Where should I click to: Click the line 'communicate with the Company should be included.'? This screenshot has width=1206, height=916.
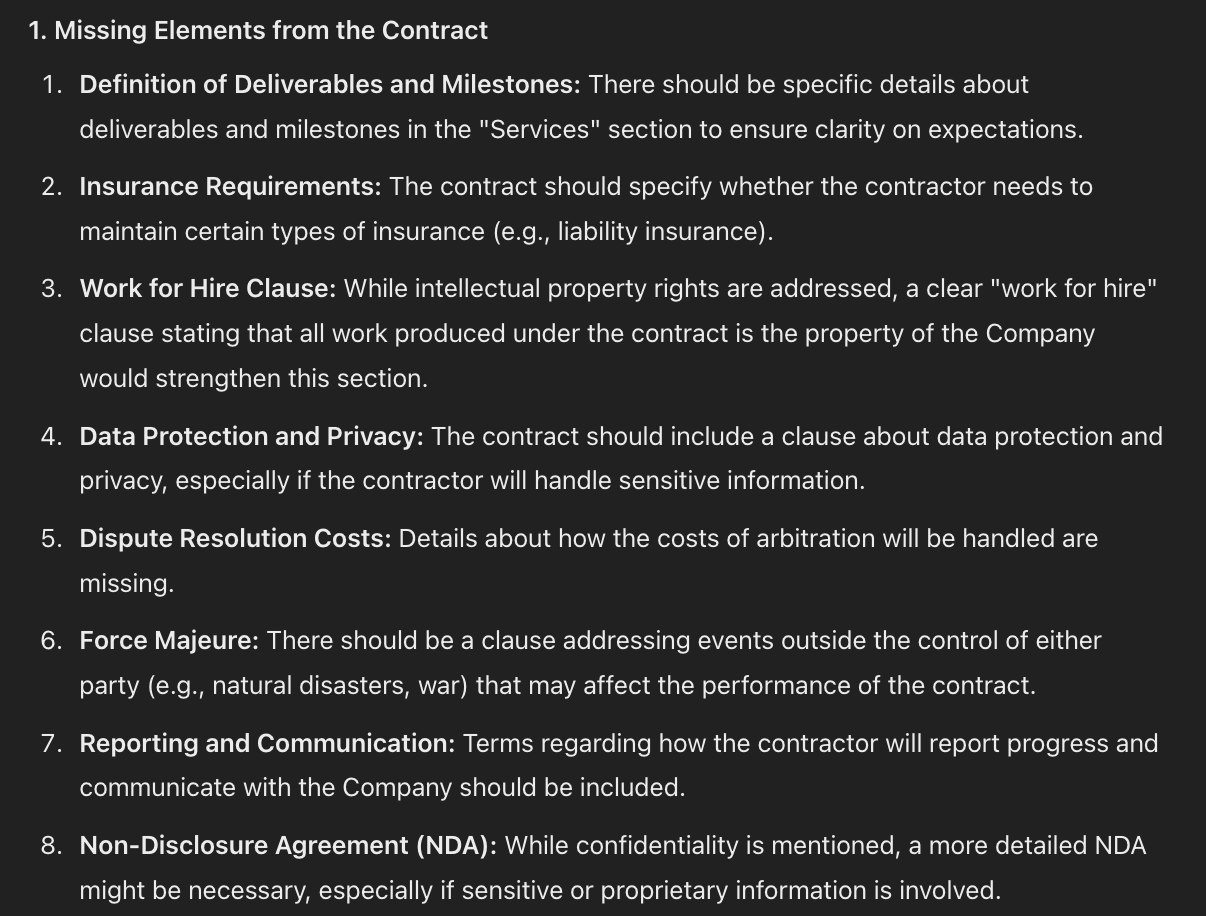382,788
